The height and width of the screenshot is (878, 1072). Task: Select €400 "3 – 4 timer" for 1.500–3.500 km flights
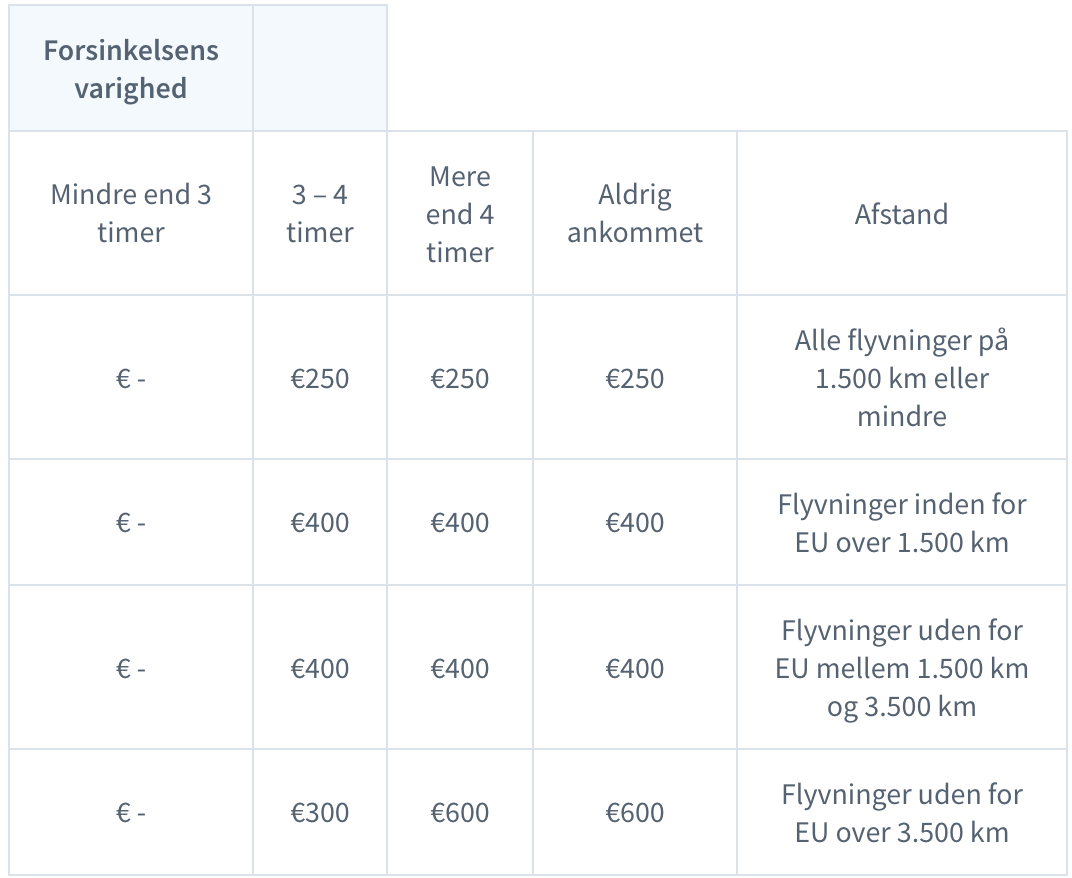point(320,668)
